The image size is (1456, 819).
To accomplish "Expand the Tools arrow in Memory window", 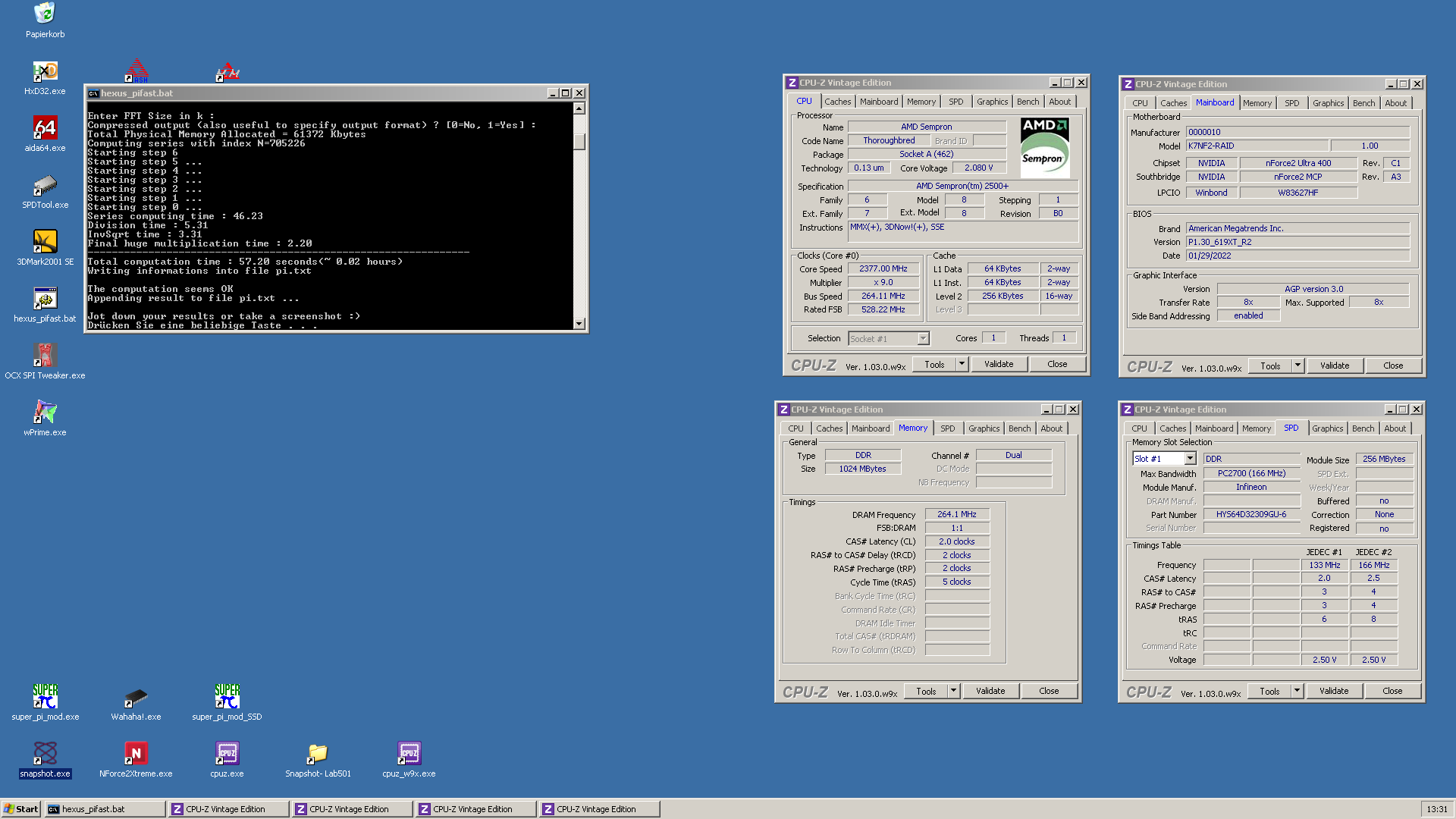I will 953,691.
